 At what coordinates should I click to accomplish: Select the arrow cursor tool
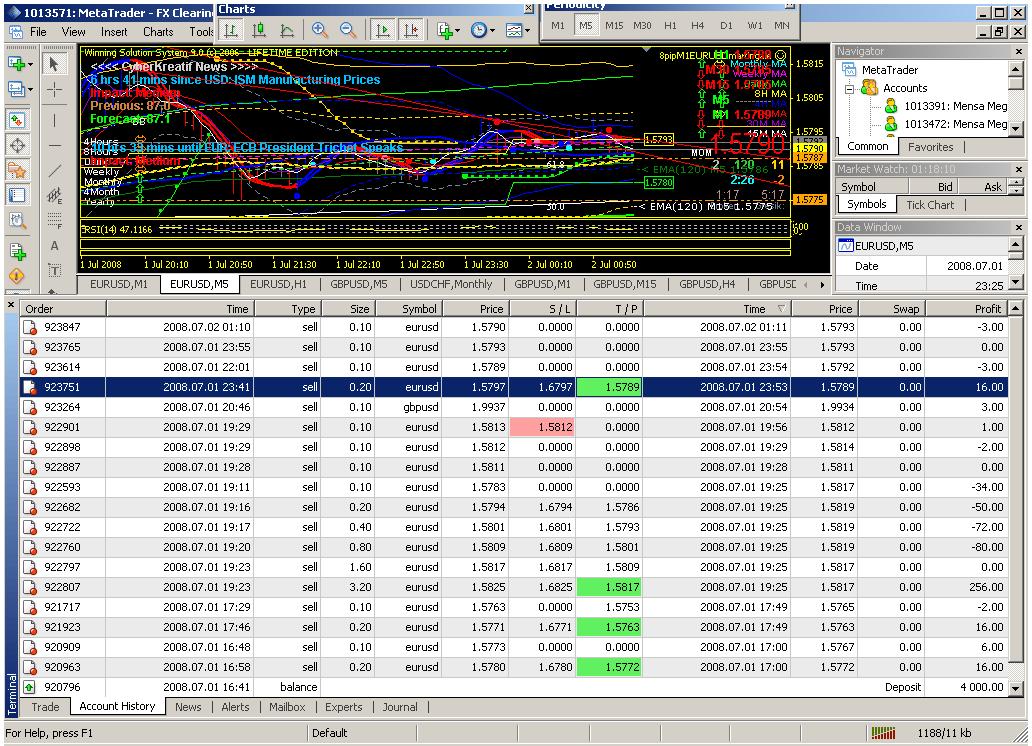tap(54, 64)
